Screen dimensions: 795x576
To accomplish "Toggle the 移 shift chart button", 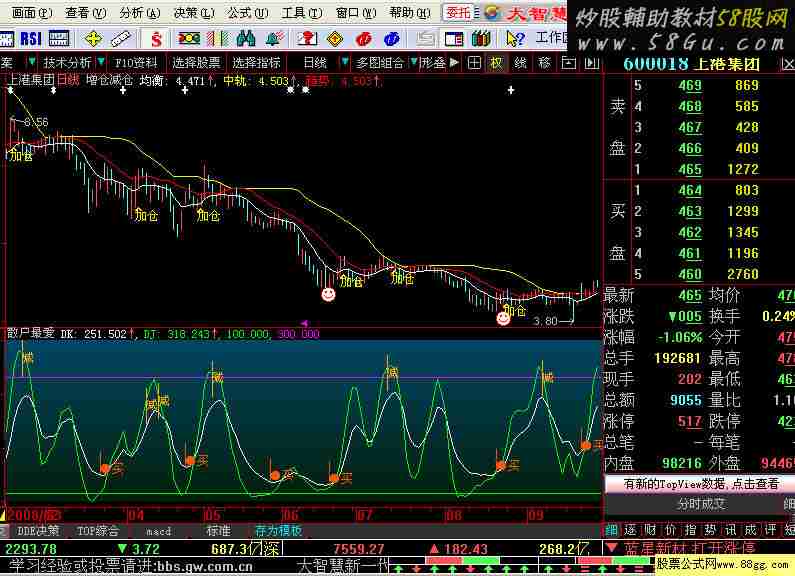I will 545,63.
